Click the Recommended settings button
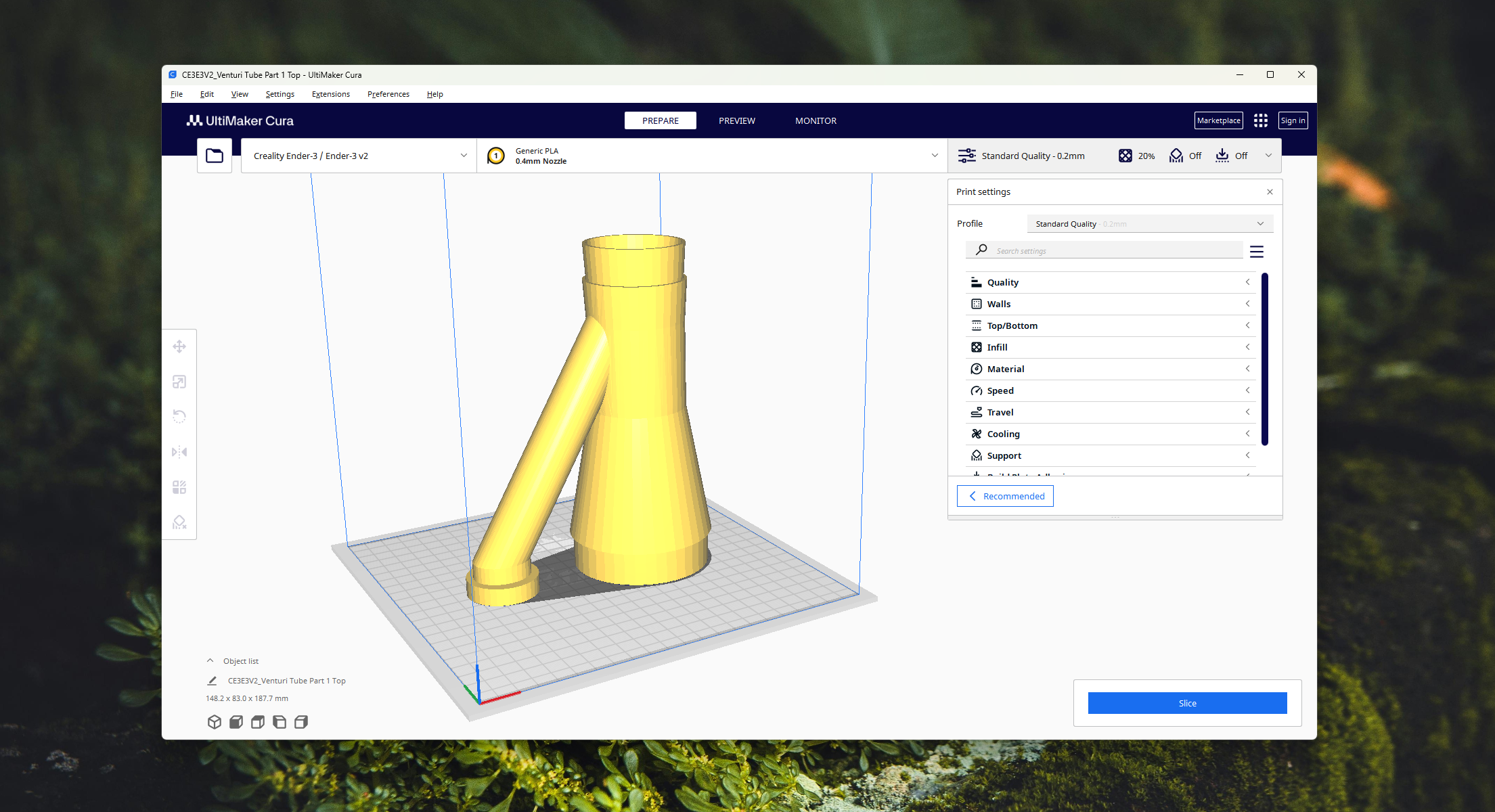 pyautogui.click(x=1005, y=496)
